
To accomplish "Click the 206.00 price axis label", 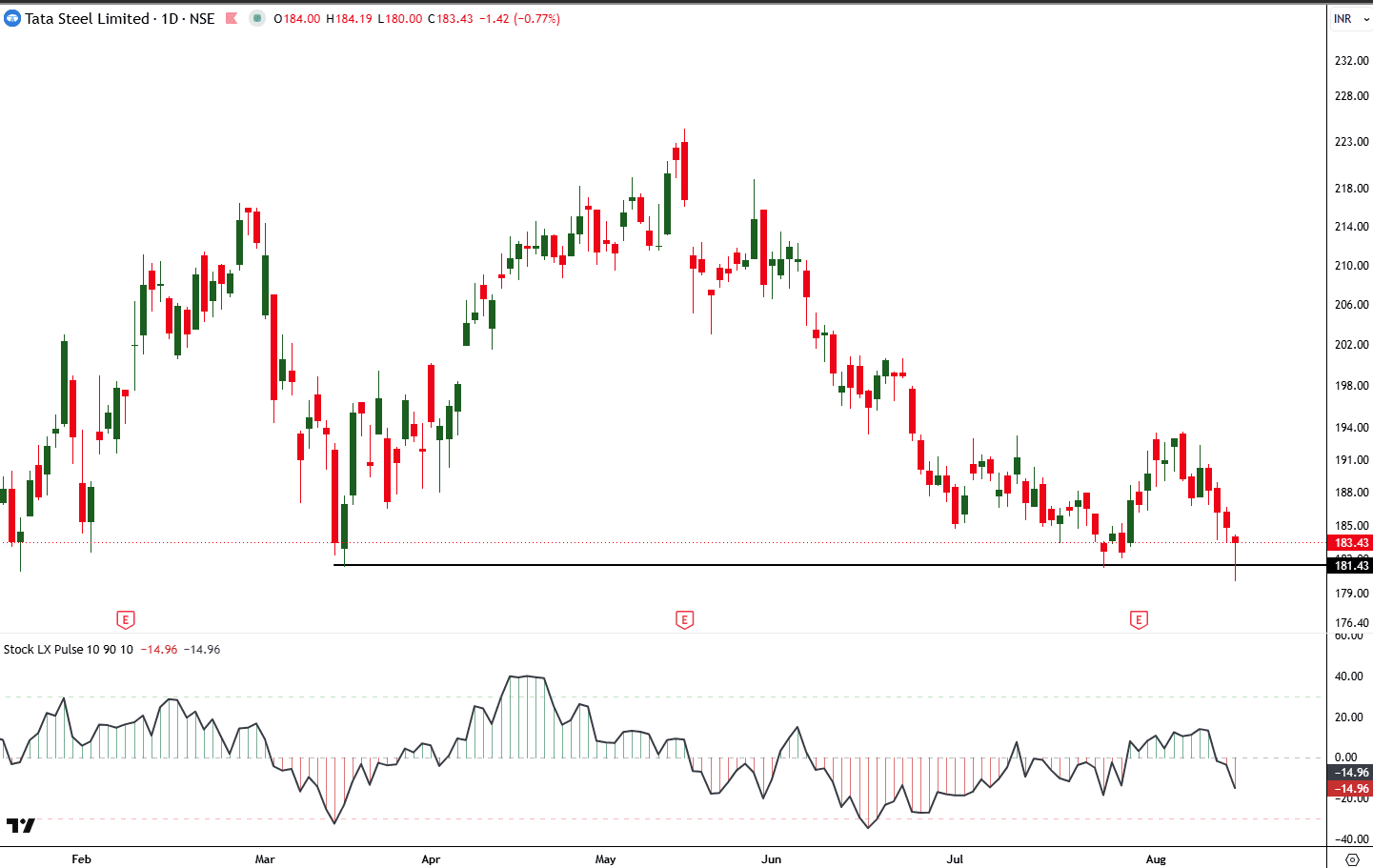I will [x=1351, y=305].
